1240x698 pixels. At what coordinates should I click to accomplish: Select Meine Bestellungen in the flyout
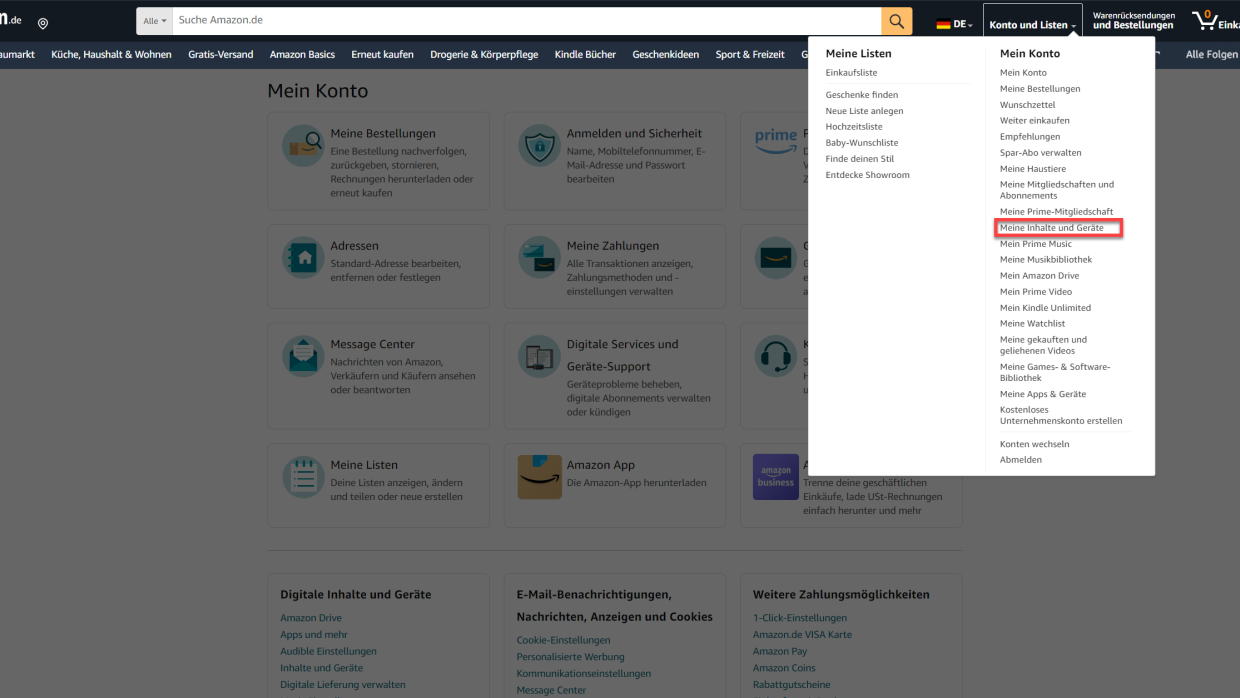point(1040,89)
